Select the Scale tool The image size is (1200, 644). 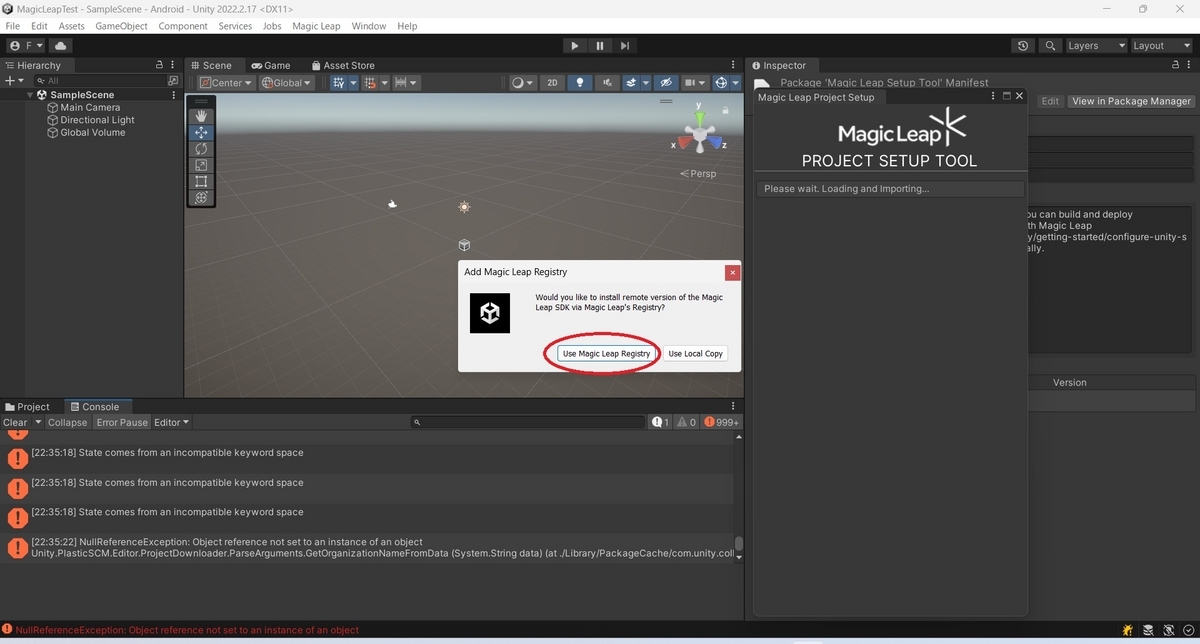[201, 165]
